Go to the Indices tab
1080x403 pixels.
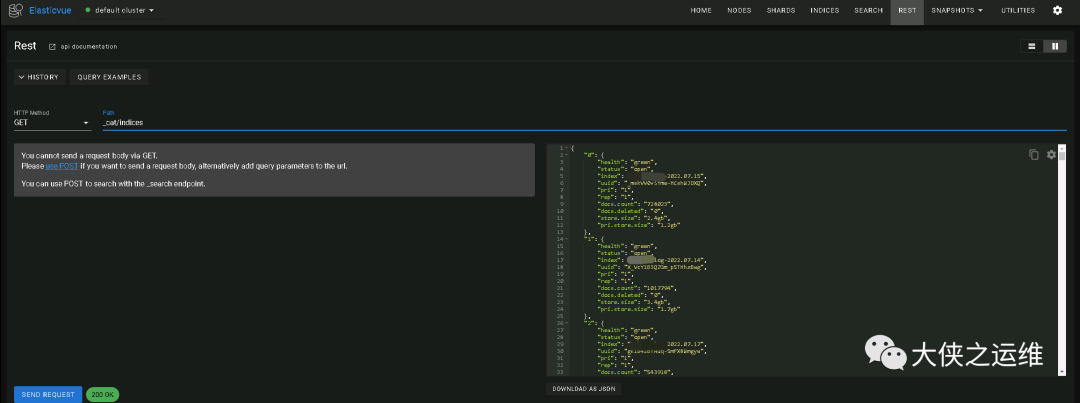[825, 10]
